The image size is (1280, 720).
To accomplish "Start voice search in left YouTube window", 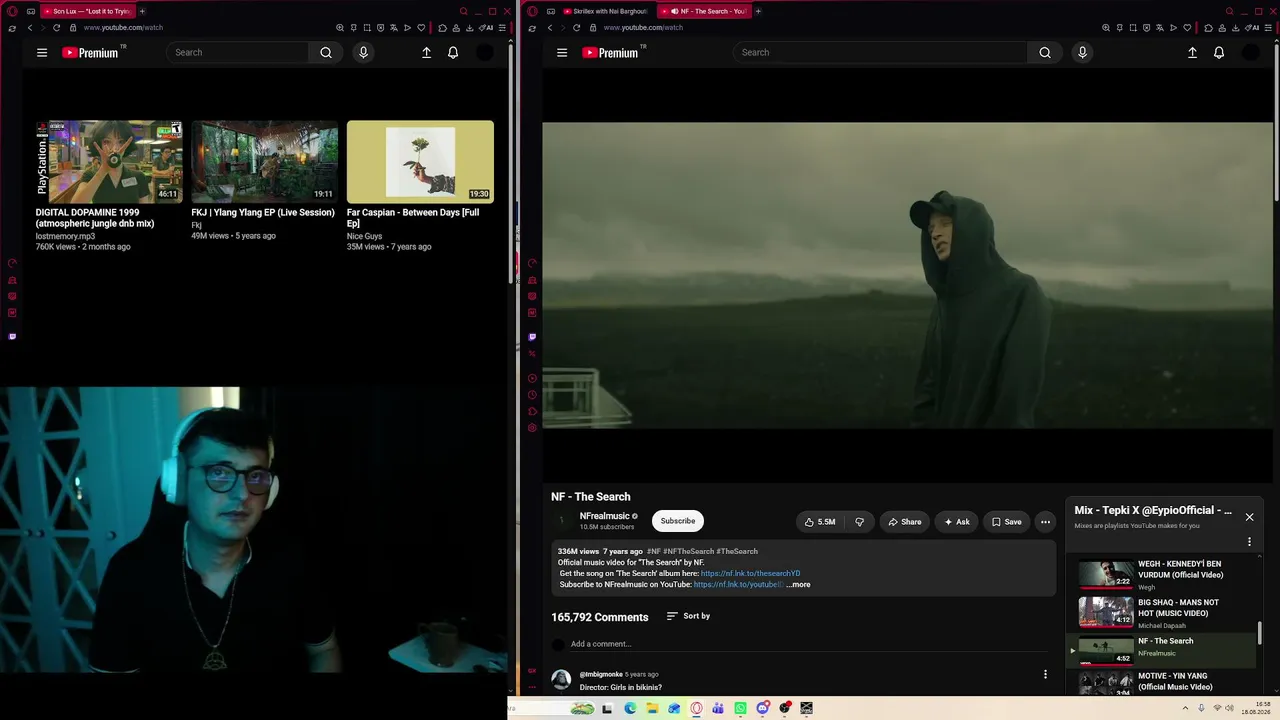I will click(x=363, y=52).
